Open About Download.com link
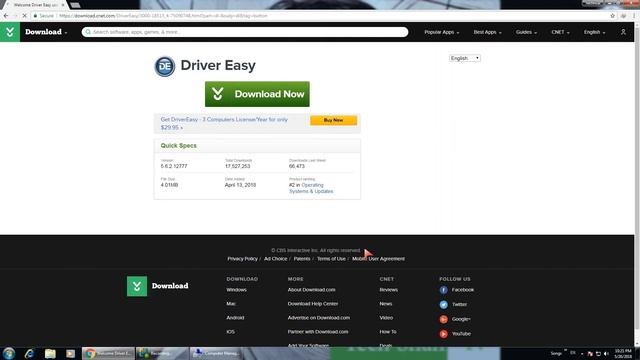This screenshot has width=640, height=360. pos(311,290)
